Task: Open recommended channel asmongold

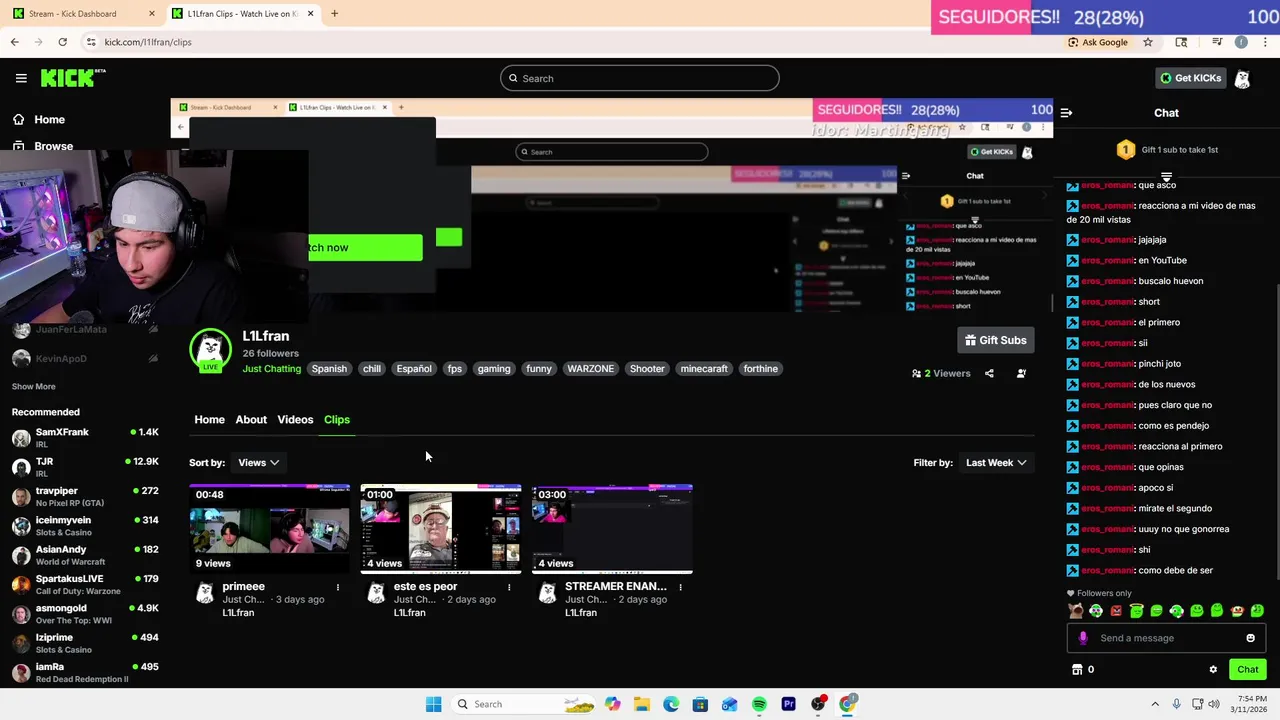Action: tap(85, 613)
